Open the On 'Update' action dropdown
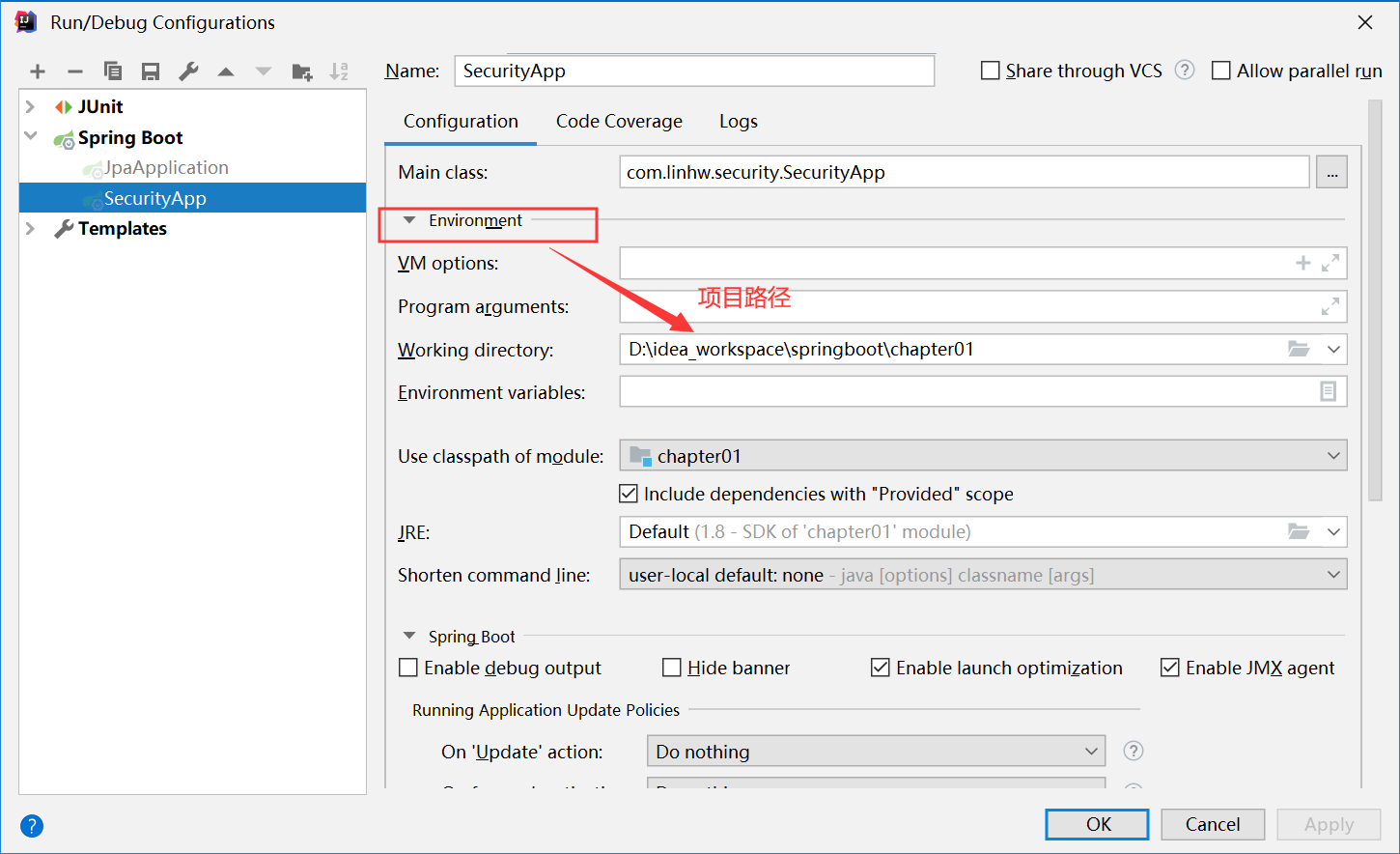 click(876, 752)
